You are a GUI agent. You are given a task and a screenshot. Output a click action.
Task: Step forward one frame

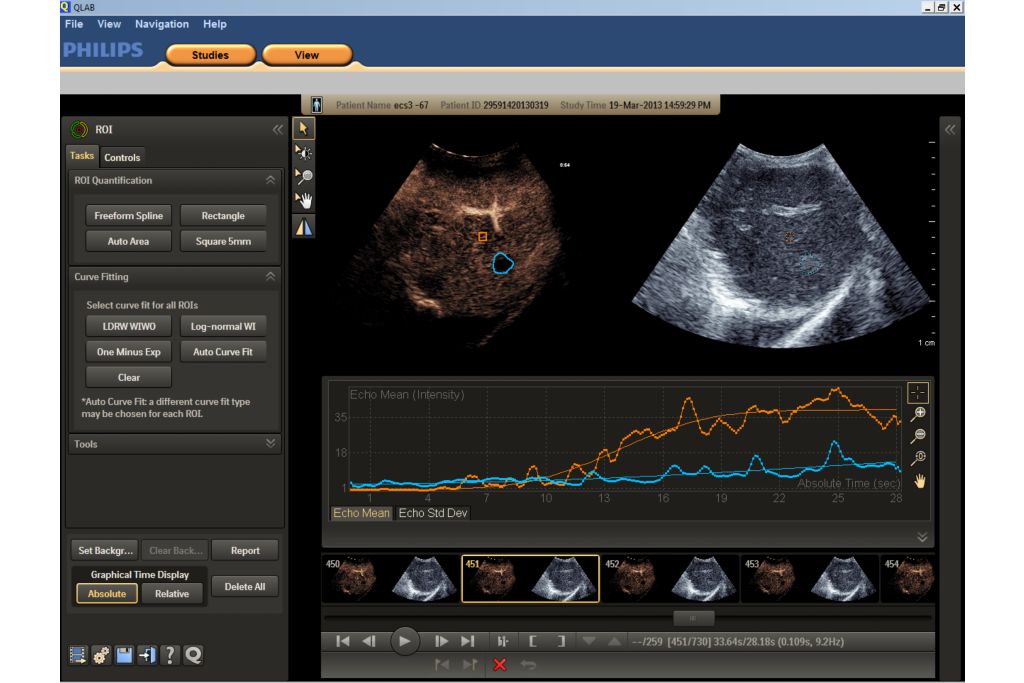[x=441, y=641]
